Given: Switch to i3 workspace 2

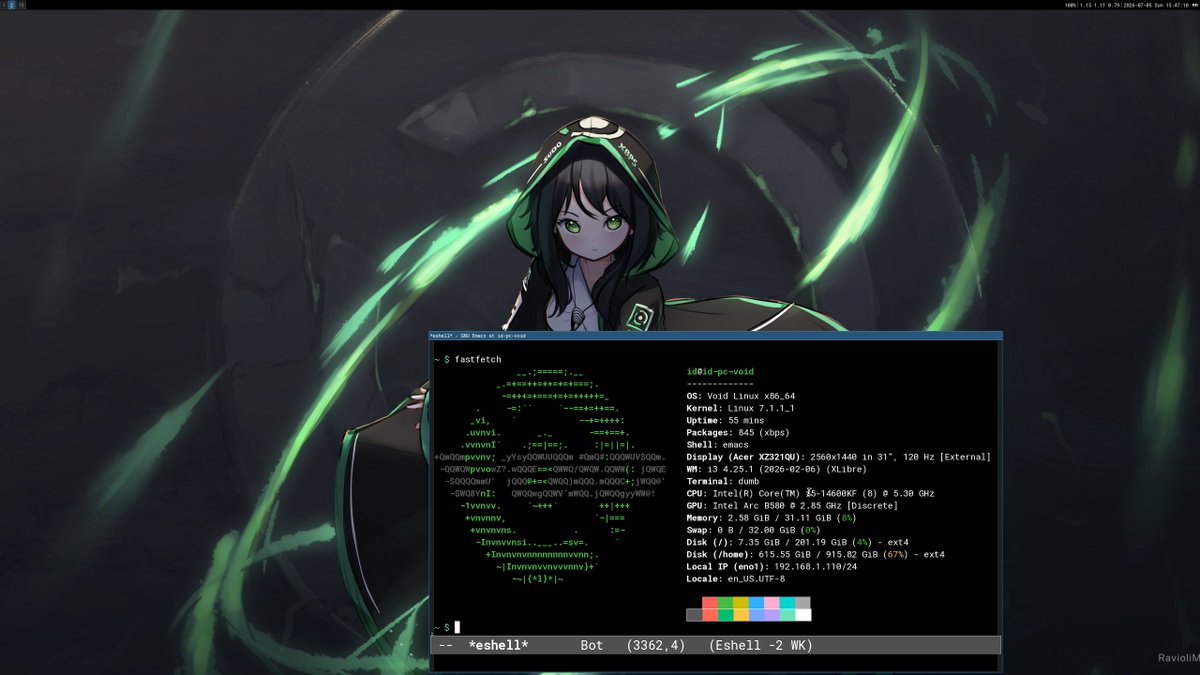Looking at the screenshot, I should [x=12, y=5].
